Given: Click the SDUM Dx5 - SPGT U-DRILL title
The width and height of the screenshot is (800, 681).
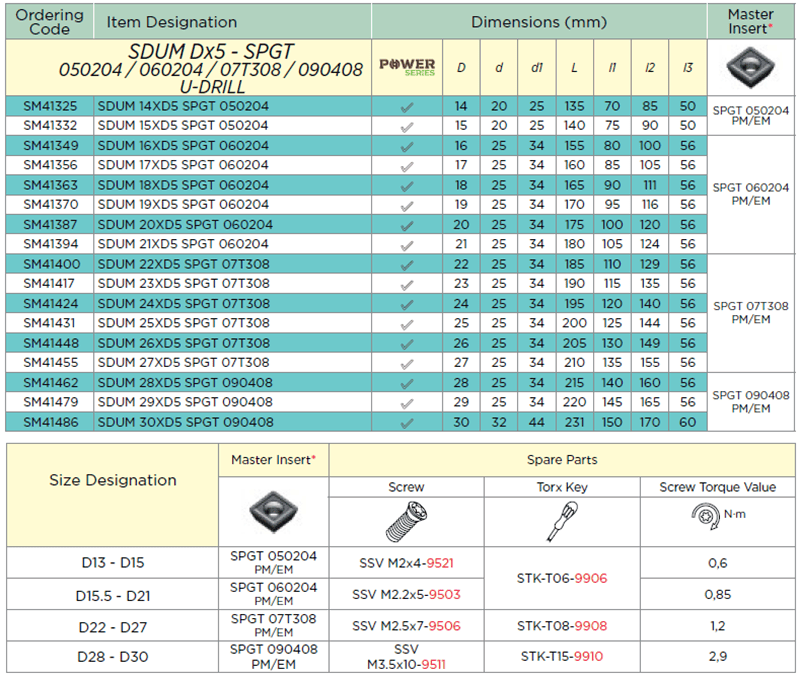Looking at the screenshot, I should [x=211, y=68].
